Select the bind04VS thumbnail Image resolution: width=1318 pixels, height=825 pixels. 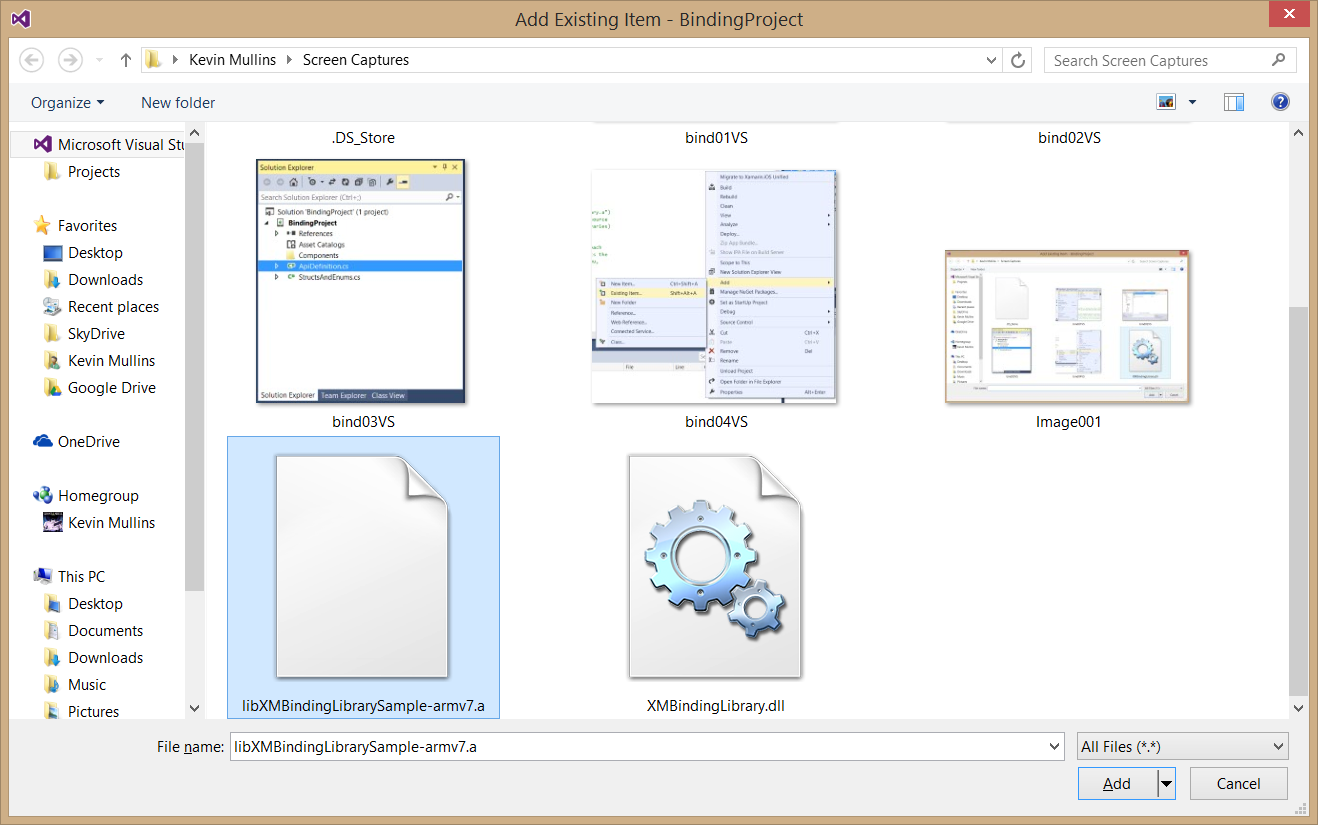click(x=714, y=286)
